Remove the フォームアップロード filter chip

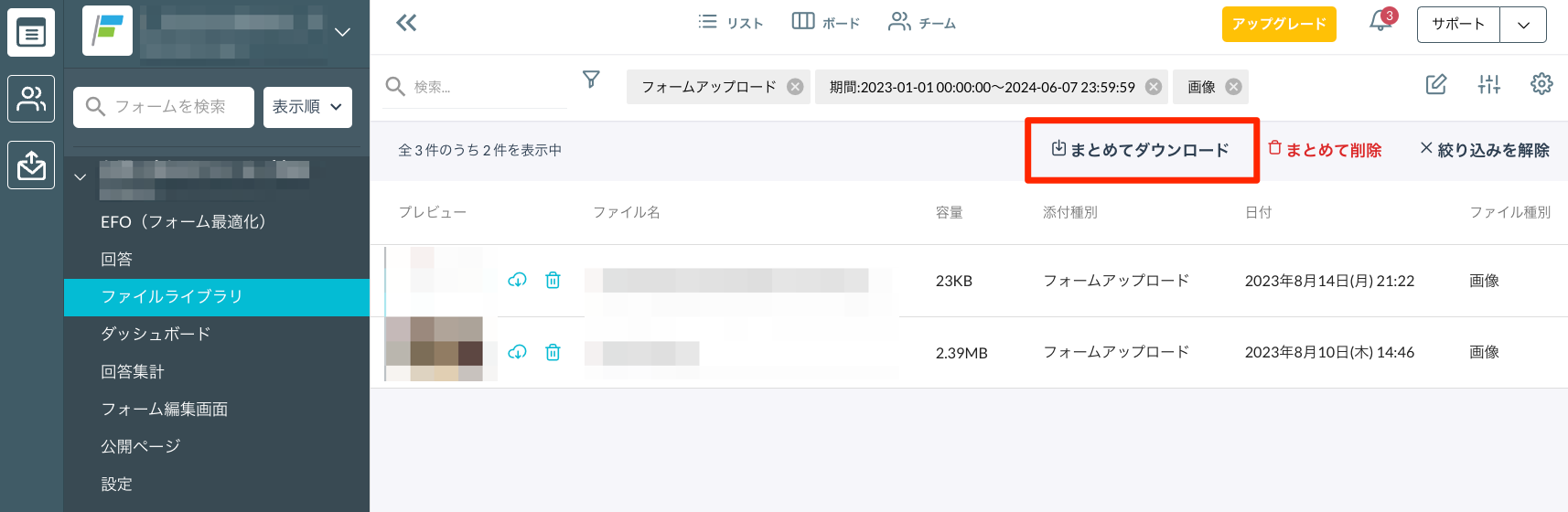click(x=796, y=87)
